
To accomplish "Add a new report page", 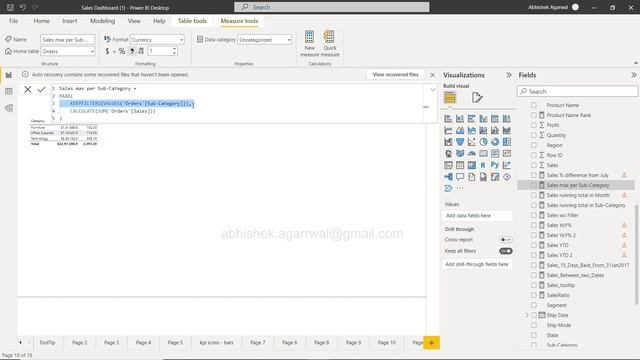I will pyautogui.click(x=431, y=342).
